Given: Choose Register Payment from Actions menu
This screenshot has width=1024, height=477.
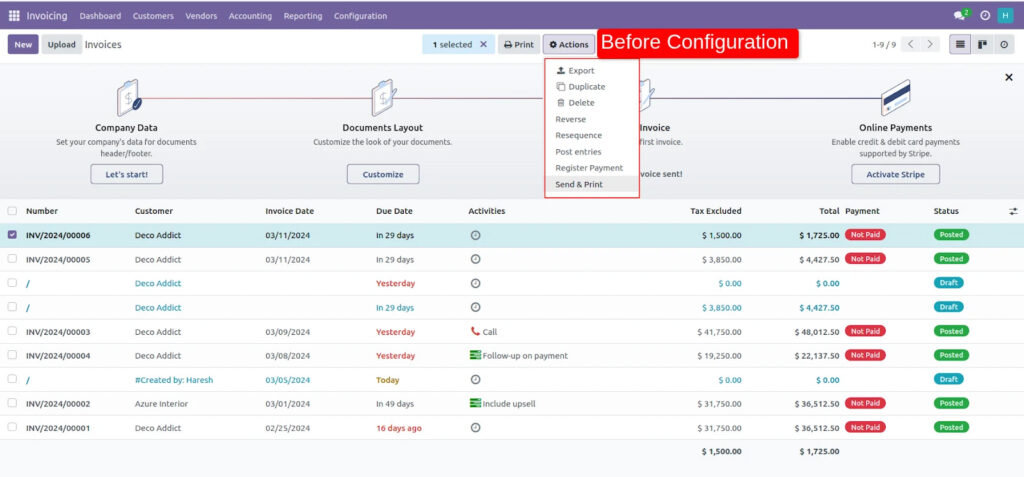Looking at the screenshot, I should (589, 168).
